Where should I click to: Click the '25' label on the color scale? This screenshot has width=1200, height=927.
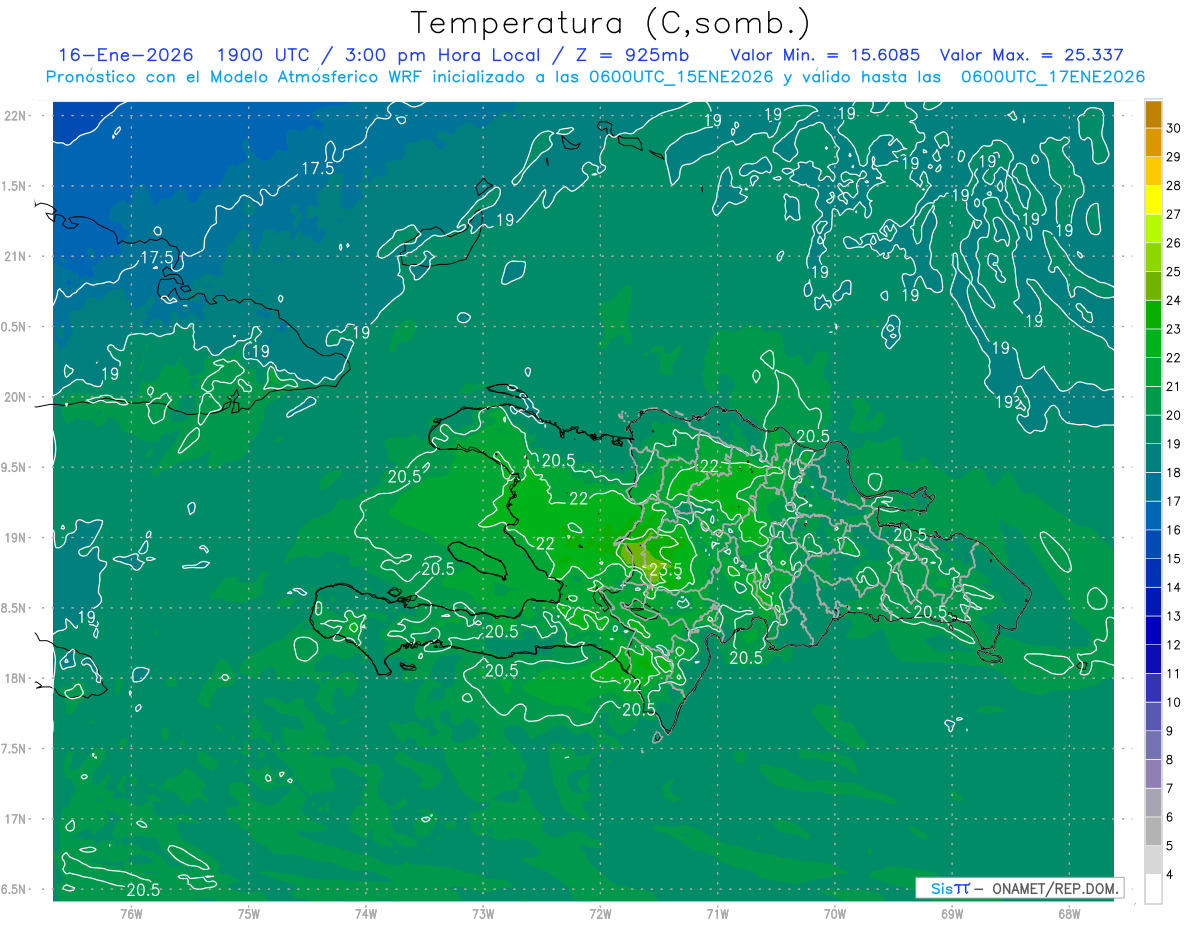[1173, 272]
